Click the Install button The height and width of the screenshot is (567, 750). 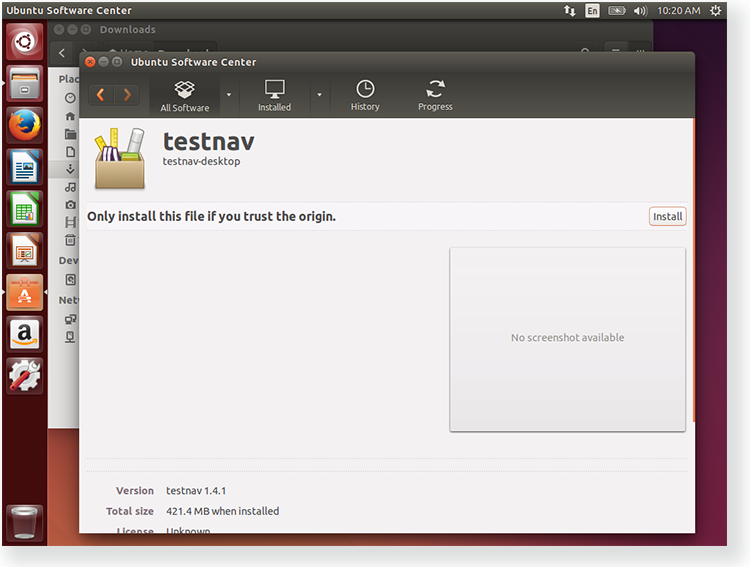tap(667, 216)
